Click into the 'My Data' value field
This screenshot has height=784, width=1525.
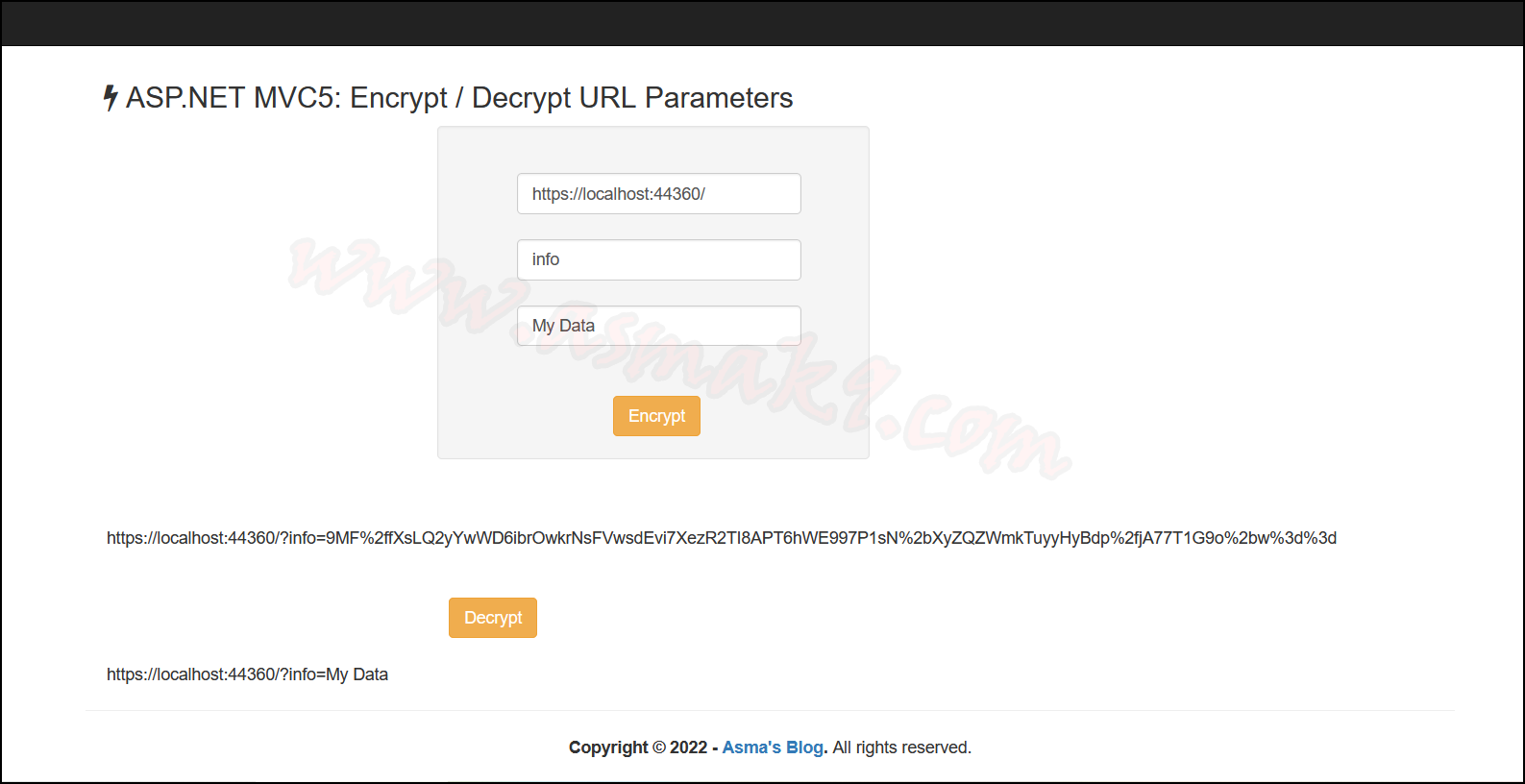coord(659,326)
